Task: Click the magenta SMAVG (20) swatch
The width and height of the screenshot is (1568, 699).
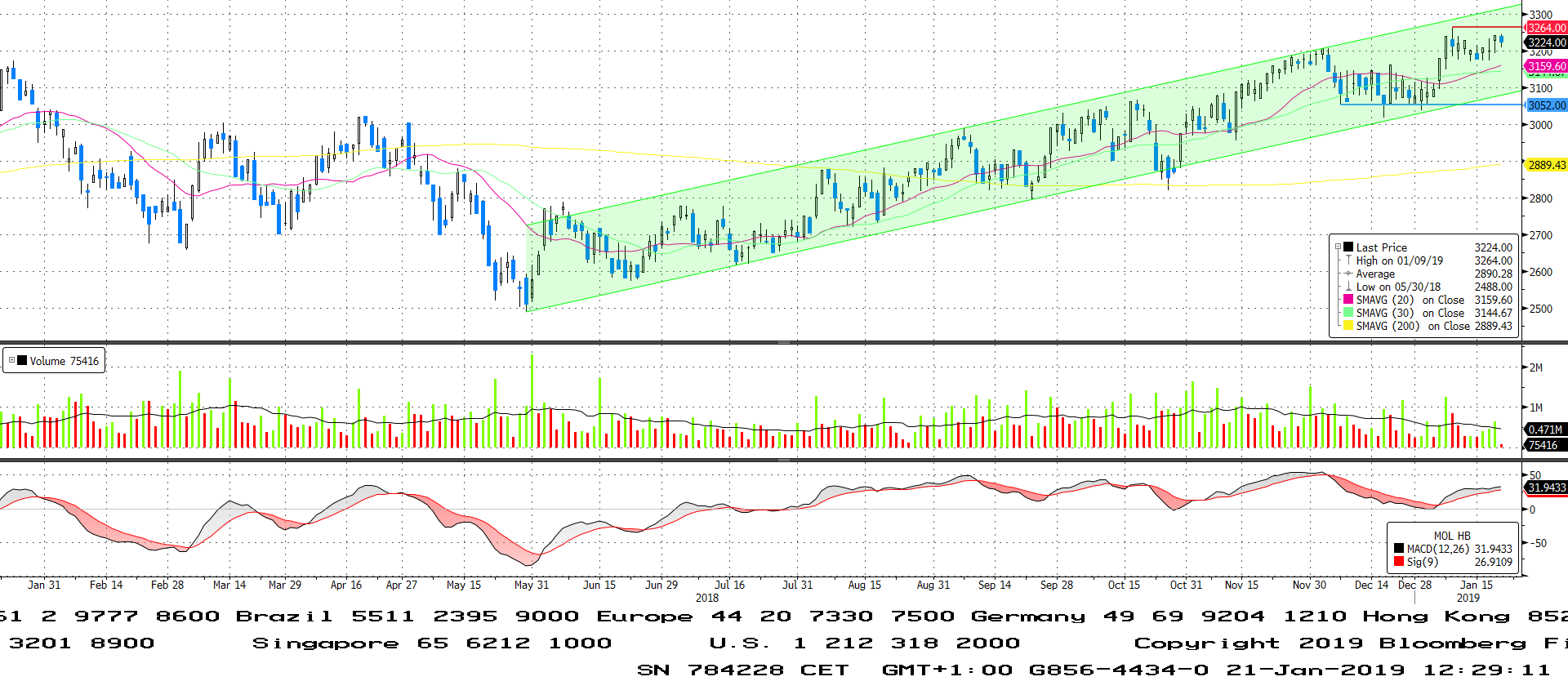Action: tap(1348, 299)
